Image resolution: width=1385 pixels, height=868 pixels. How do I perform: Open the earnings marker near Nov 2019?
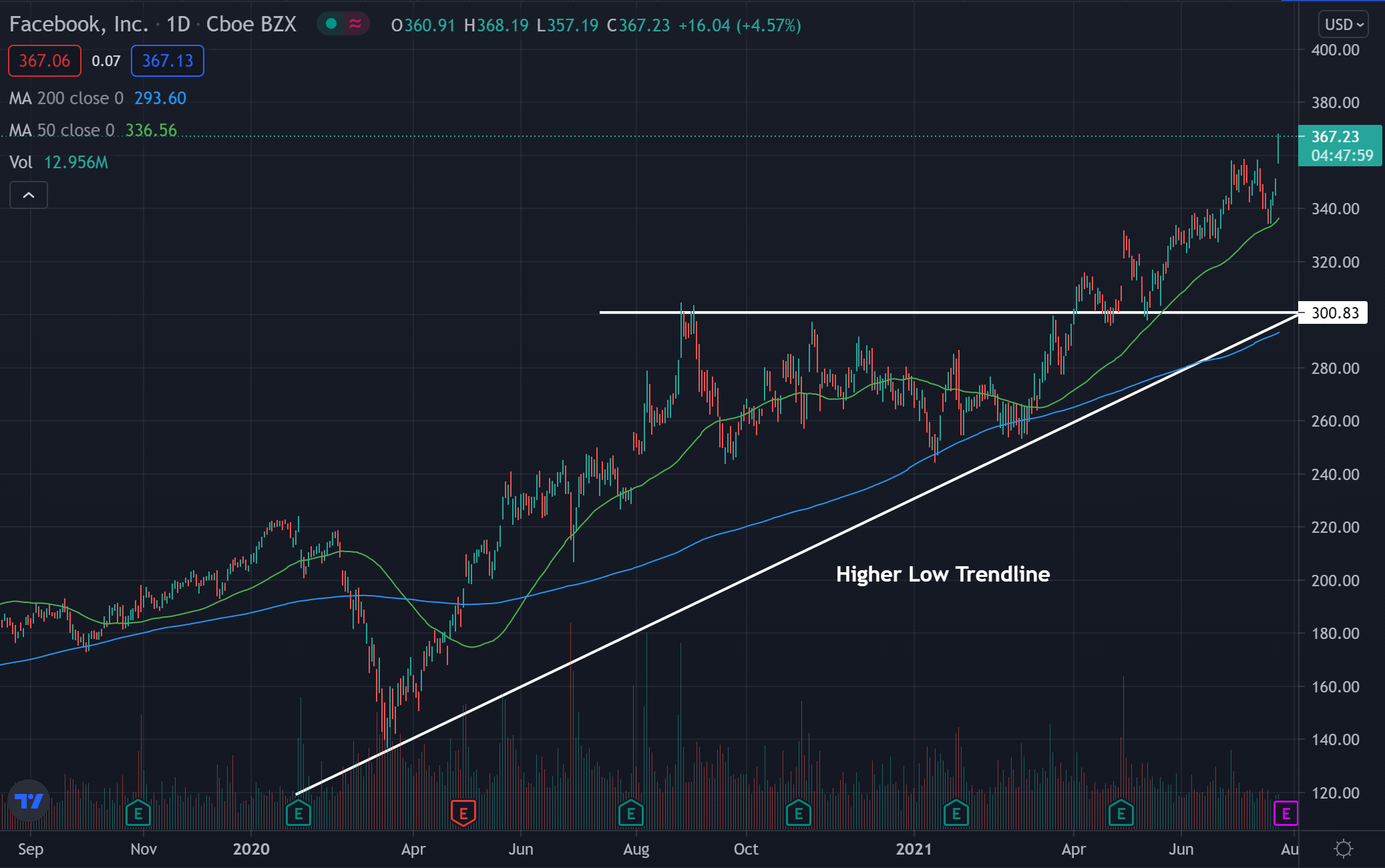pyautogui.click(x=138, y=813)
